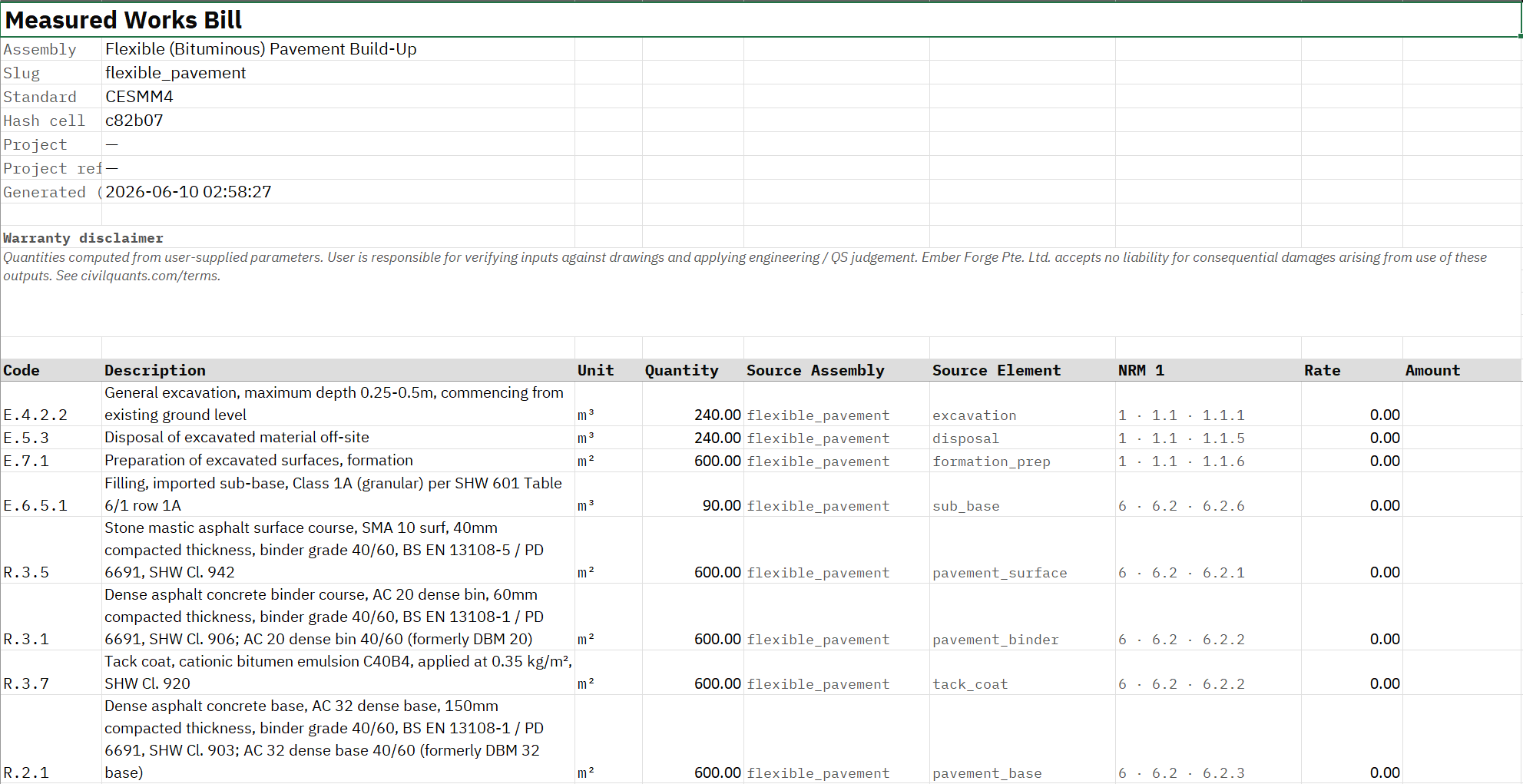
Task: Select the warranty disclaimer paragraph text
Action: (x=745, y=266)
